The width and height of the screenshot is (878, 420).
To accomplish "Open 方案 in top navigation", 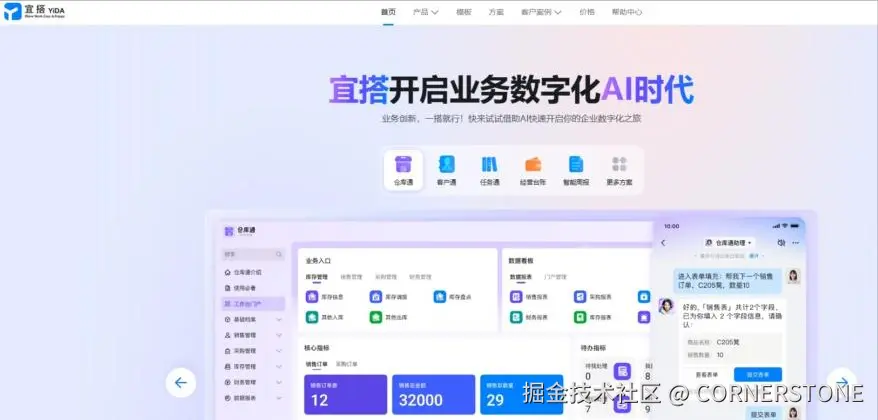I will 496,12.
